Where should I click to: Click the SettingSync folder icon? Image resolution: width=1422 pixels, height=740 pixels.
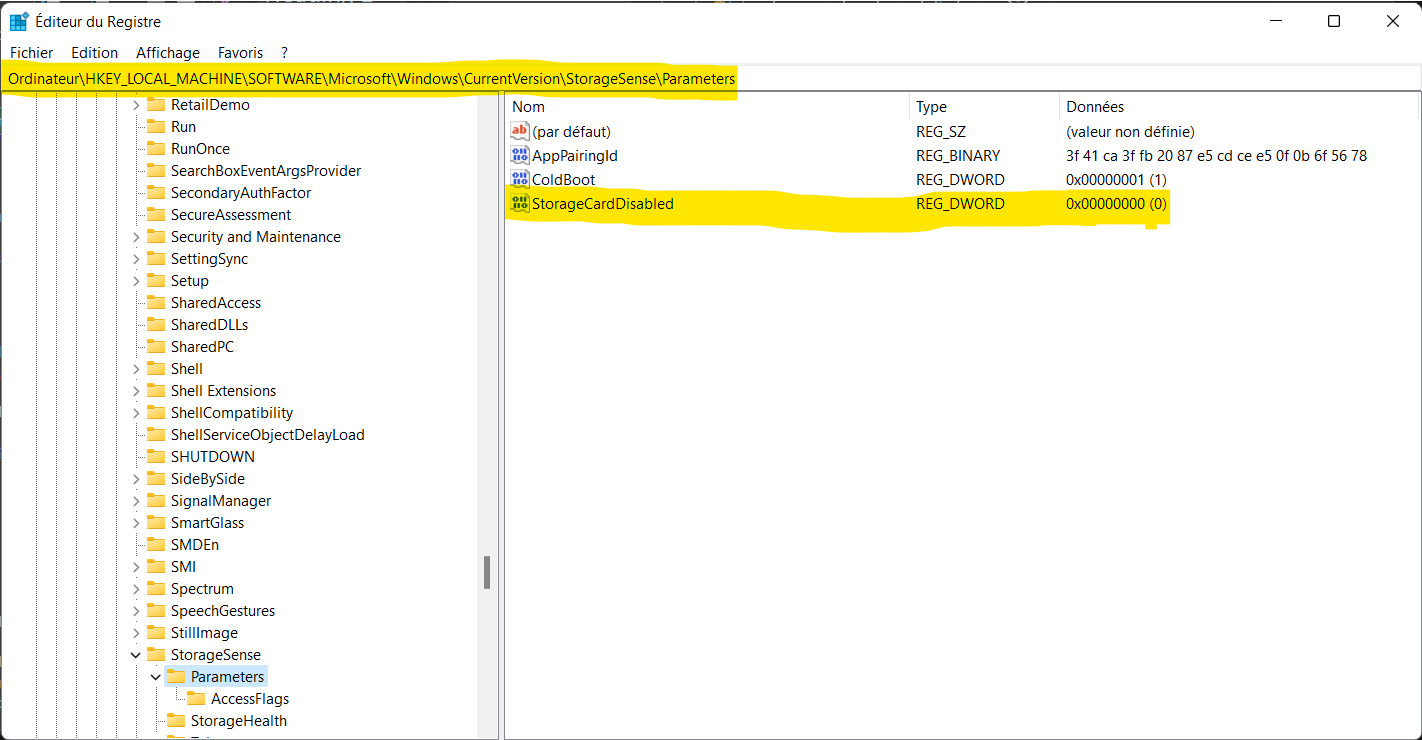click(x=155, y=258)
